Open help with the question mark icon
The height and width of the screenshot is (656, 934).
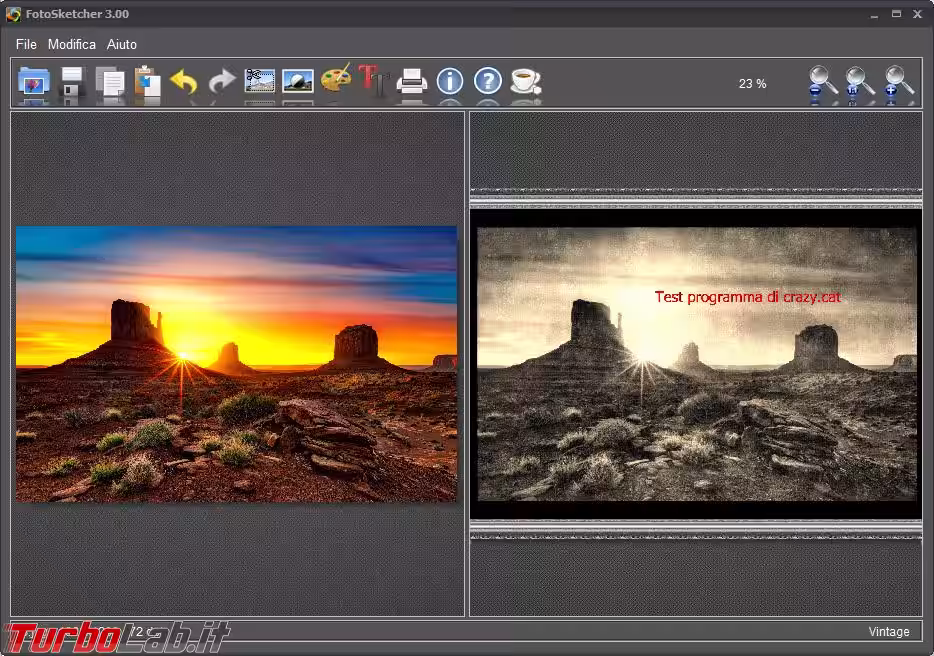[487, 81]
